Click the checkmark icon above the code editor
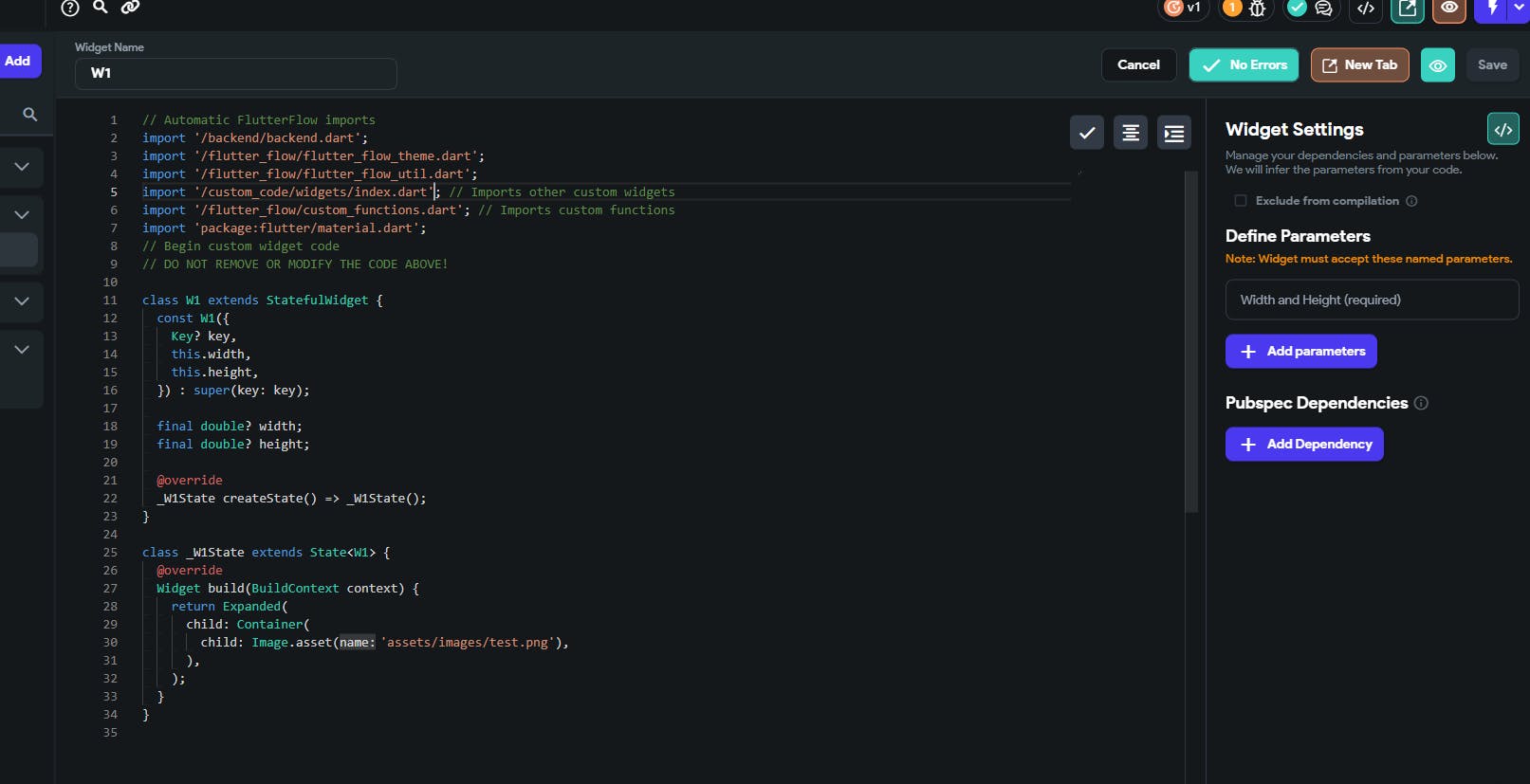The image size is (1530, 784). pos(1087,133)
